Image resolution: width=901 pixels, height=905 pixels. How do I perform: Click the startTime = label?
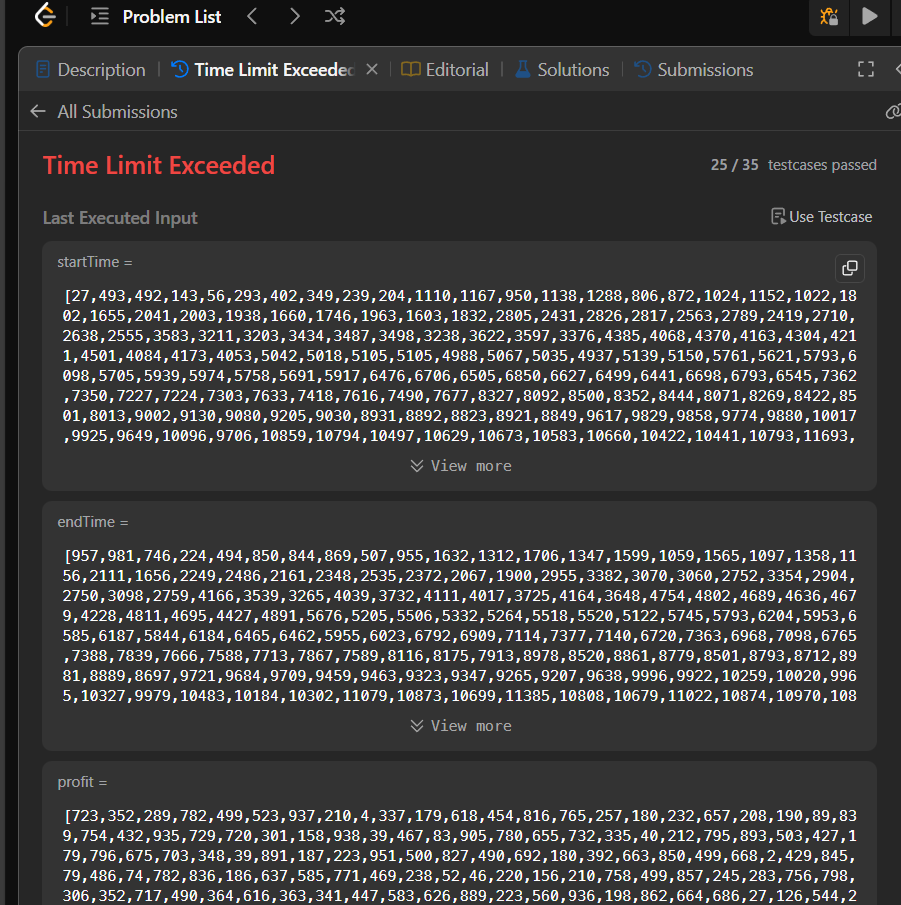coord(95,262)
